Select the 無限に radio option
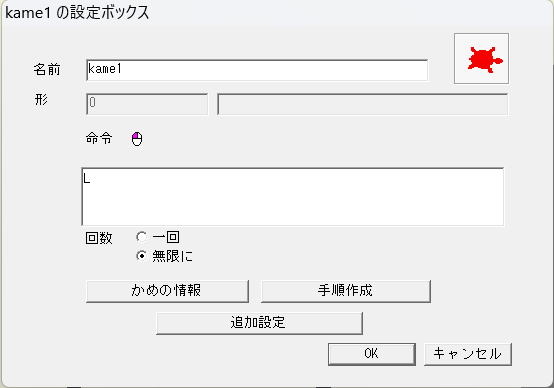This screenshot has width=554, height=388. [141, 256]
